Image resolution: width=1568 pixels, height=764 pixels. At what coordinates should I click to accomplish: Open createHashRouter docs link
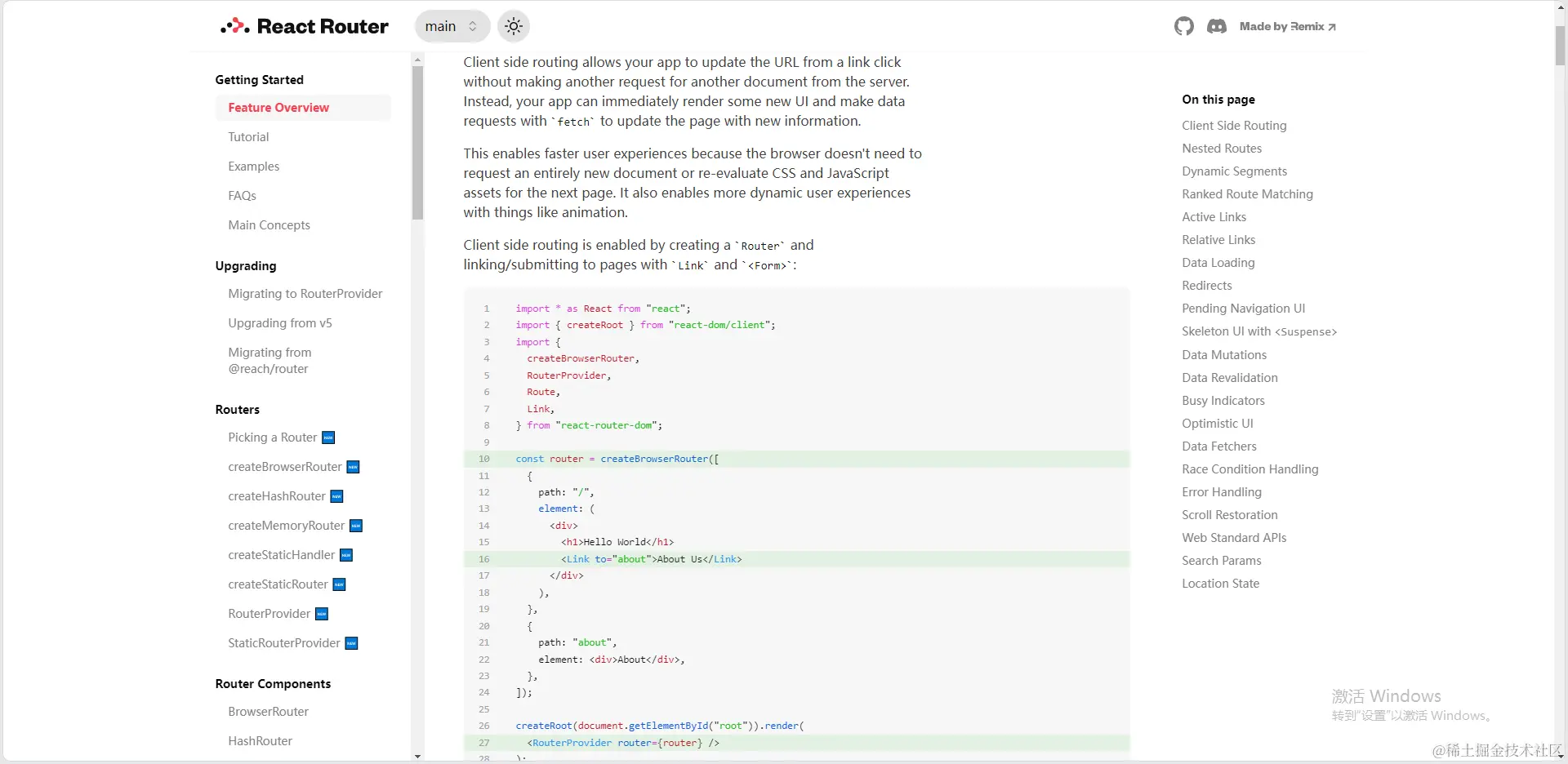click(x=276, y=496)
